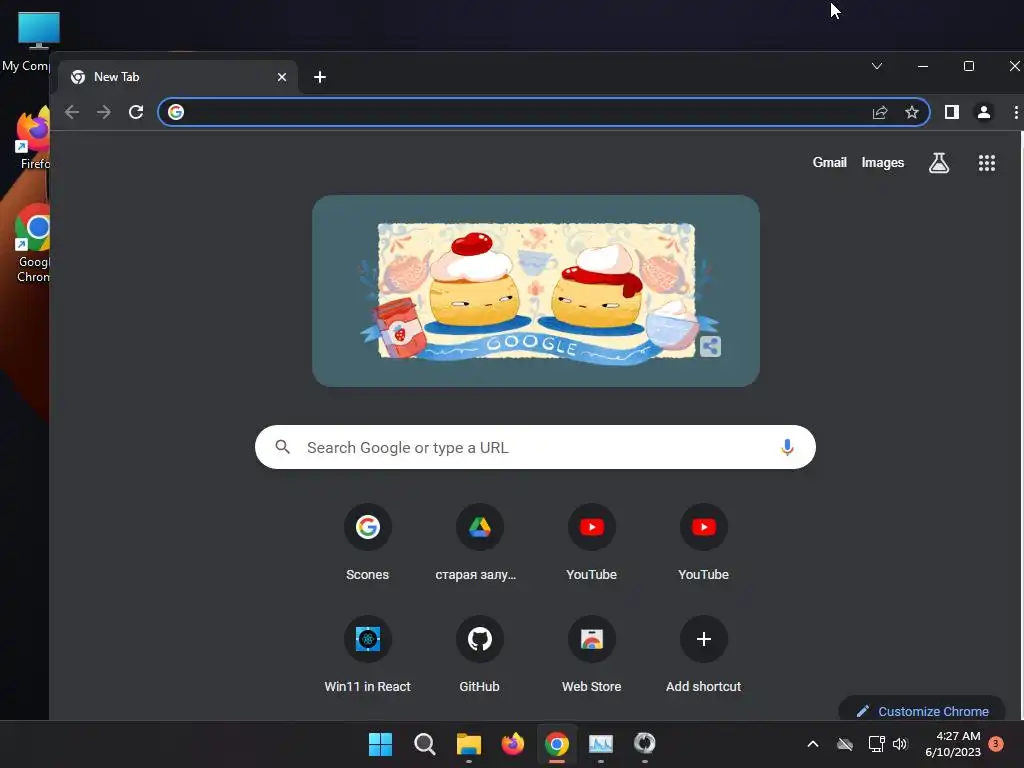Open the Google Doodle image

(536, 291)
